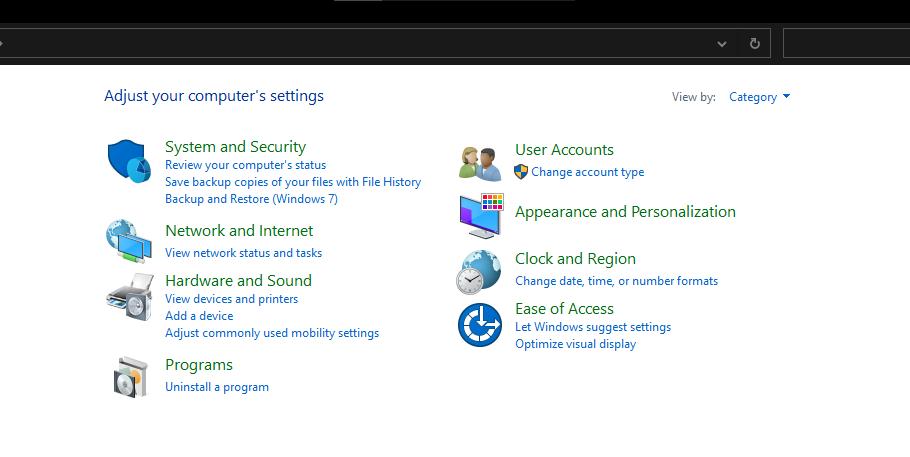Click the Clock and Region globe icon
910x457 pixels.
(479, 272)
